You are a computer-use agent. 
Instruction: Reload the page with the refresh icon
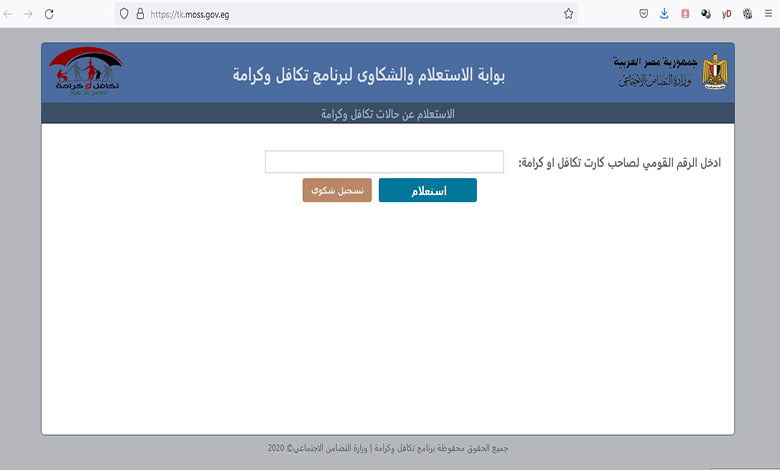[49, 14]
